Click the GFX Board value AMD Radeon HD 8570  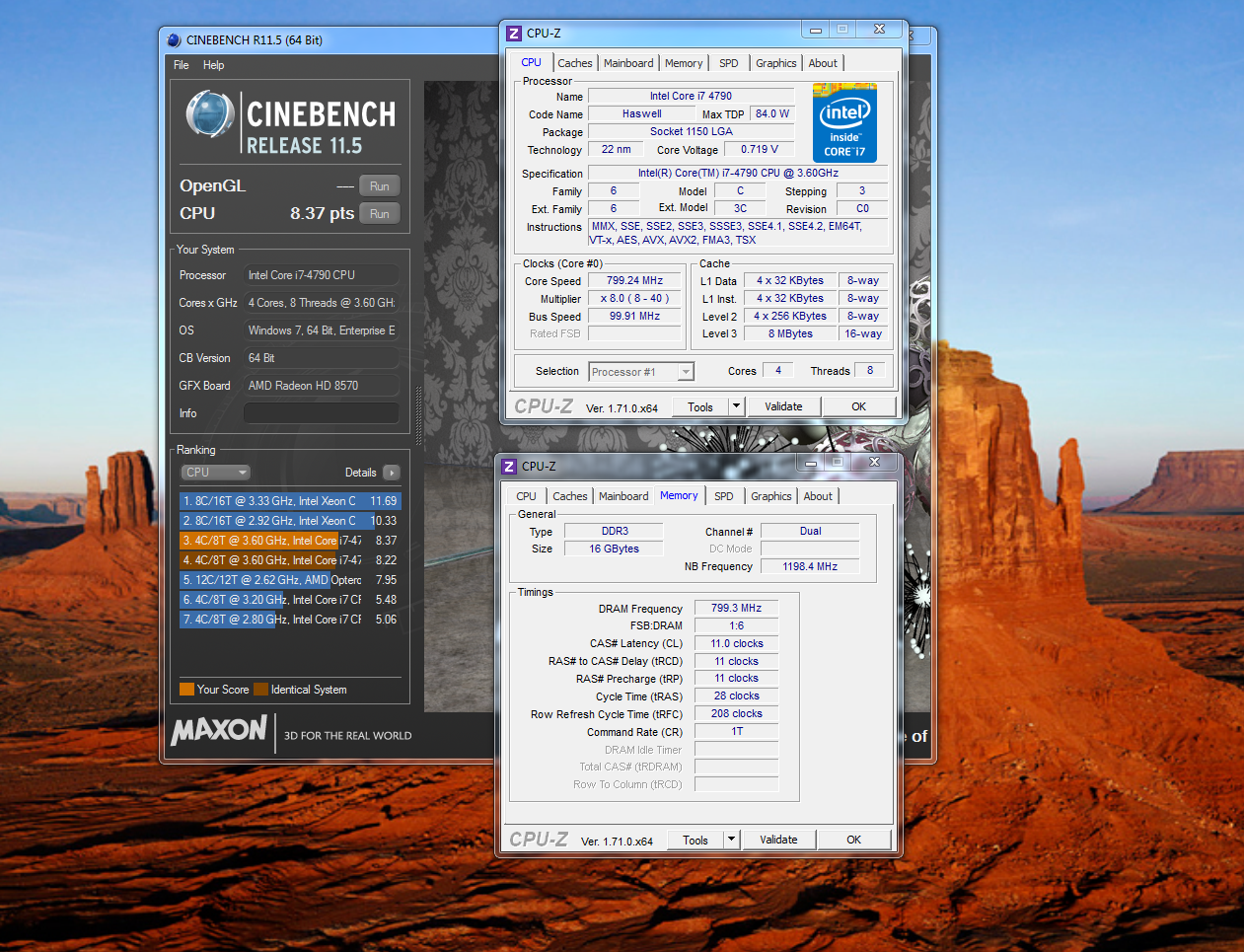(x=322, y=386)
